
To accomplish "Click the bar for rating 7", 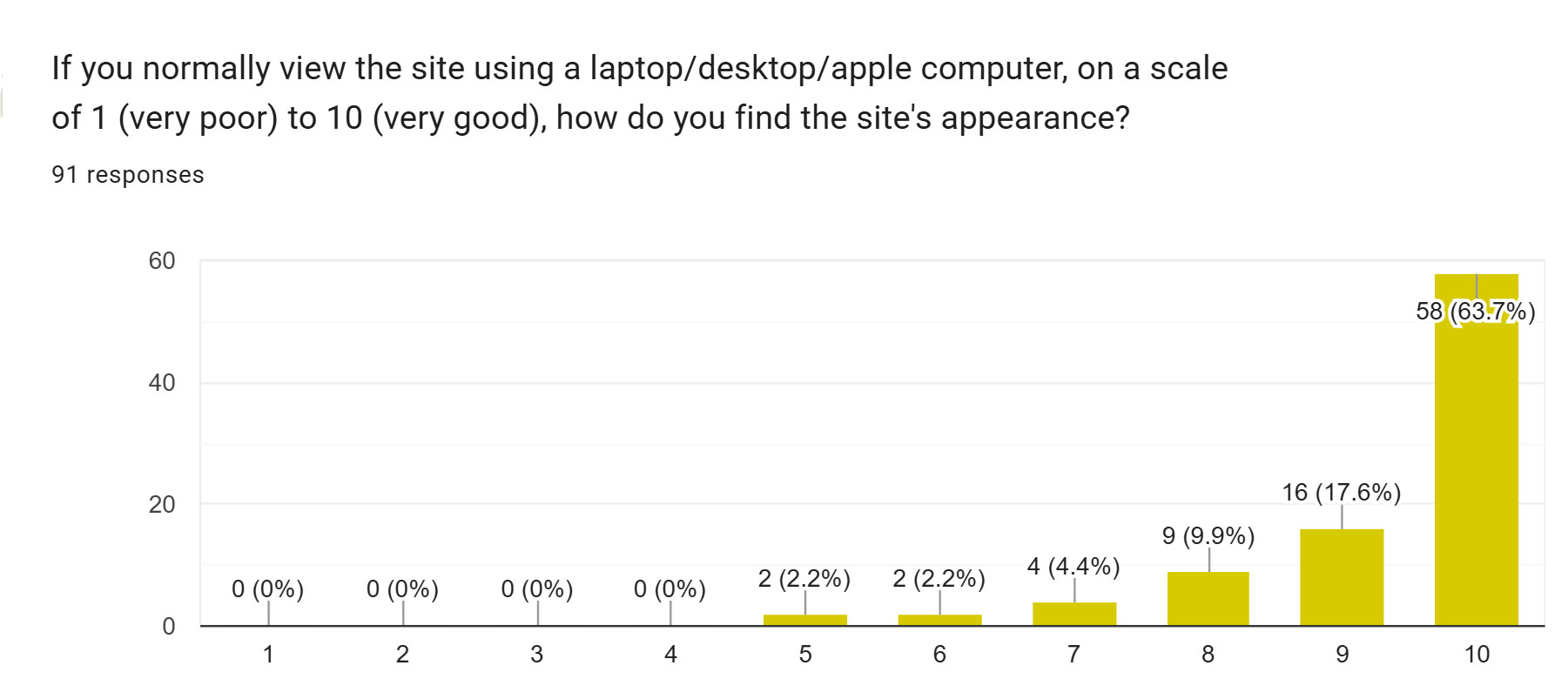I will (x=1073, y=614).
